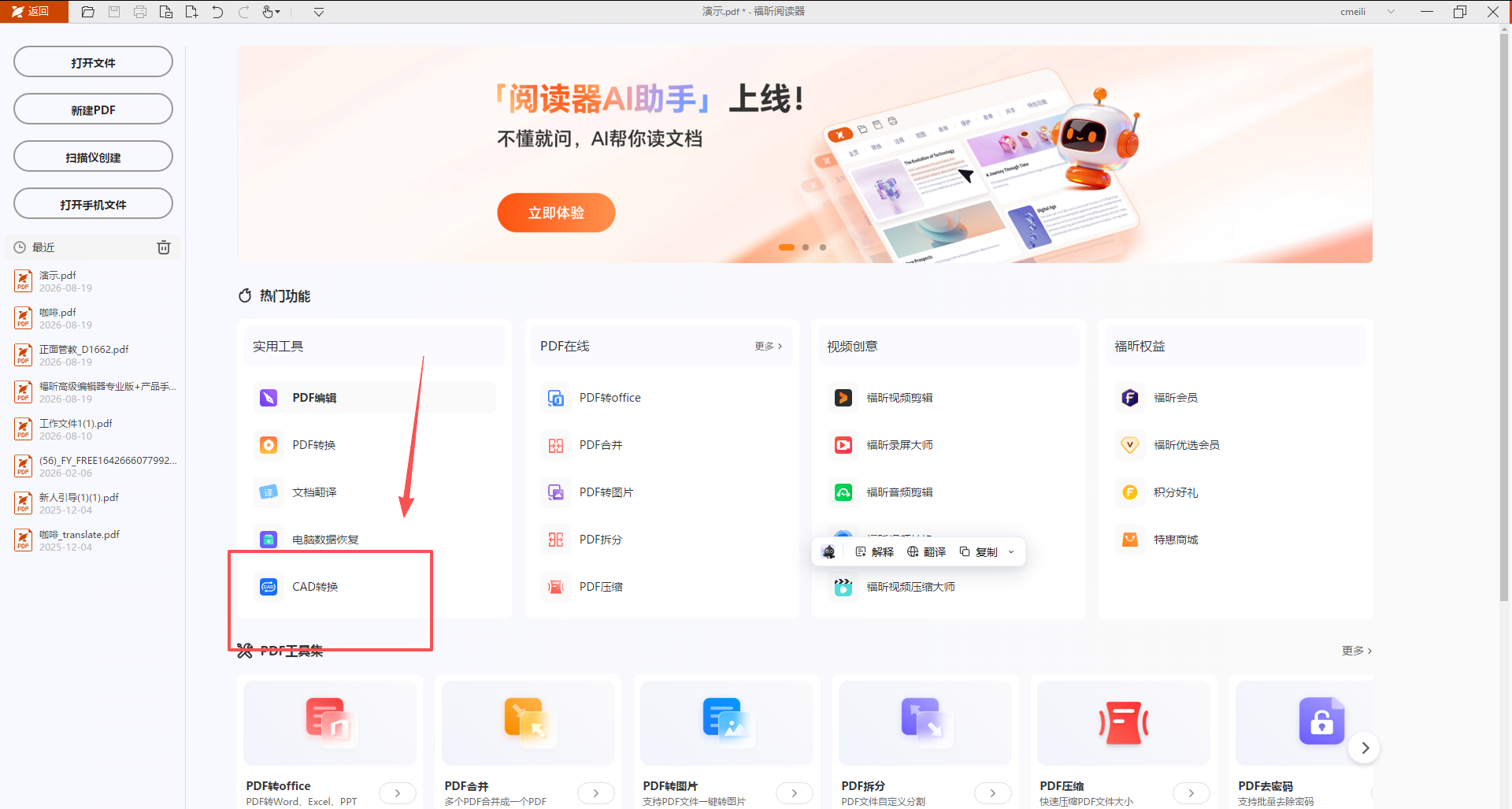Viewport: 1512px width, 809px height.
Task: Click the arrow button on PDF合并 card
Action: tap(596, 793)
